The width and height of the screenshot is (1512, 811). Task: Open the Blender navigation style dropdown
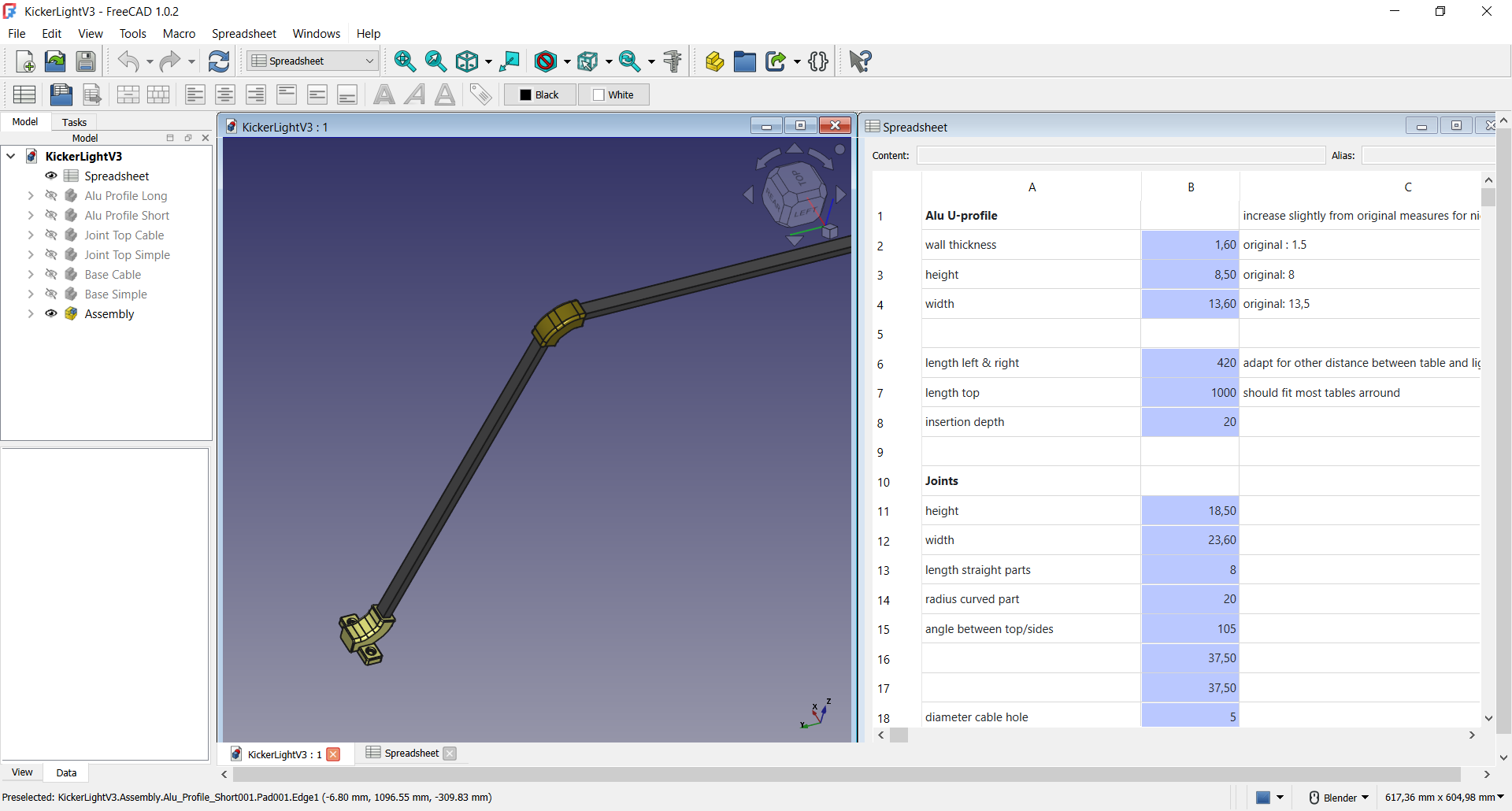tap(1339, 798)
